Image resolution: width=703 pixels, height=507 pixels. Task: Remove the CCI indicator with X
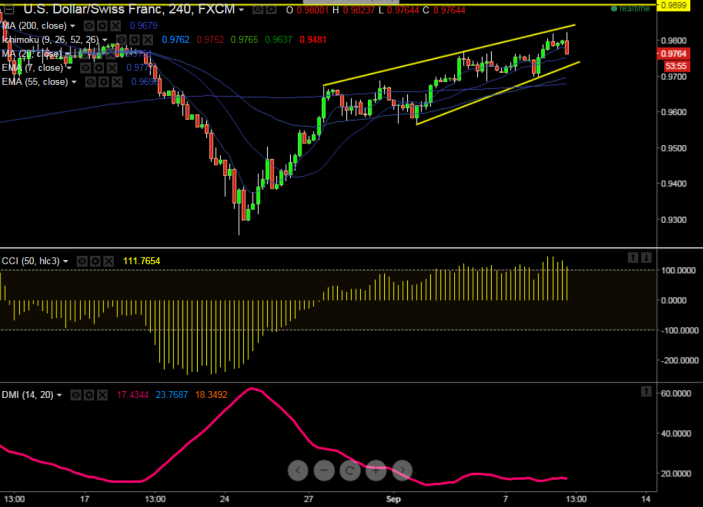click(x=108, y=261)
